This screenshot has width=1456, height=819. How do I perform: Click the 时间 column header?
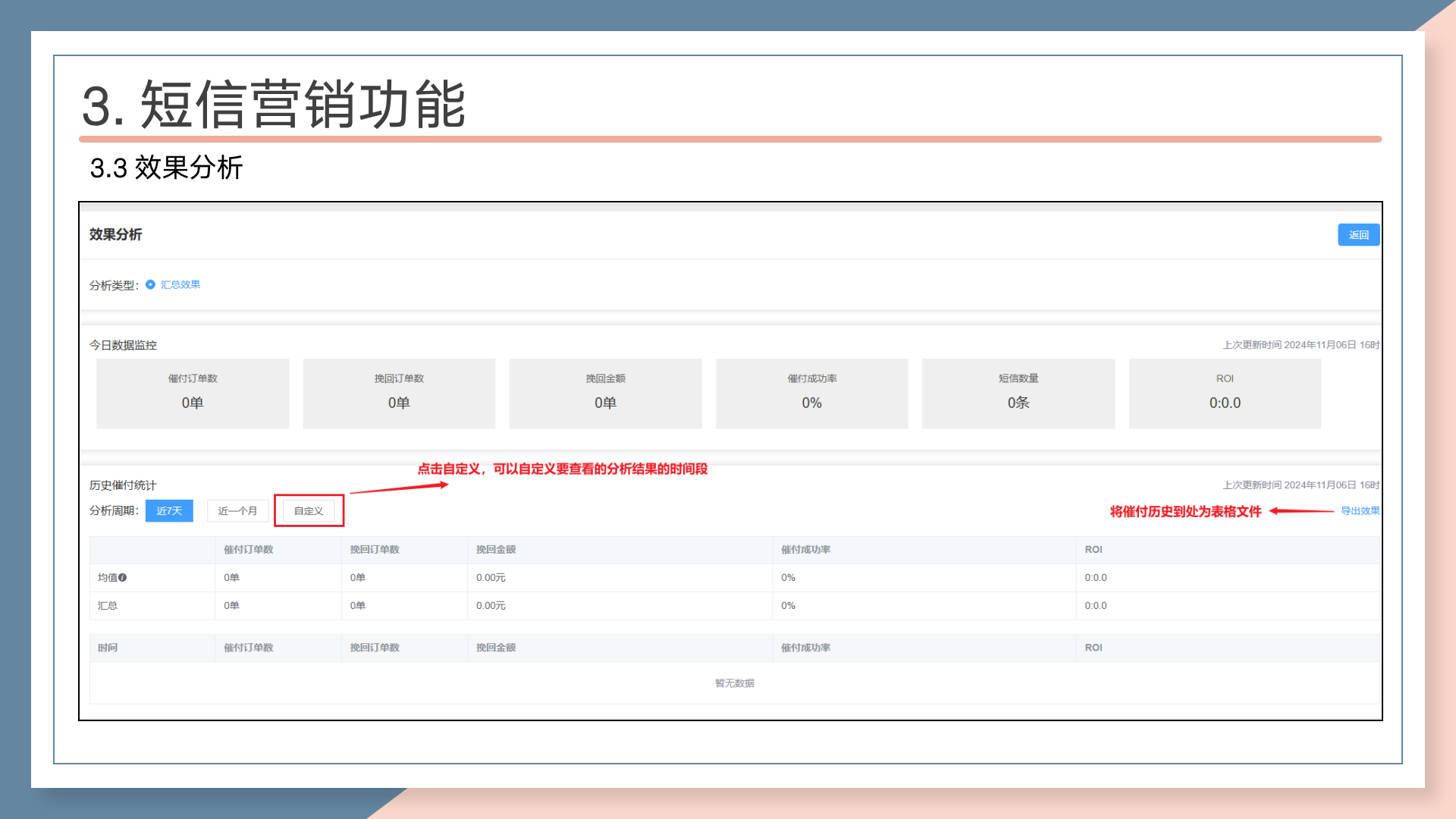108,648
